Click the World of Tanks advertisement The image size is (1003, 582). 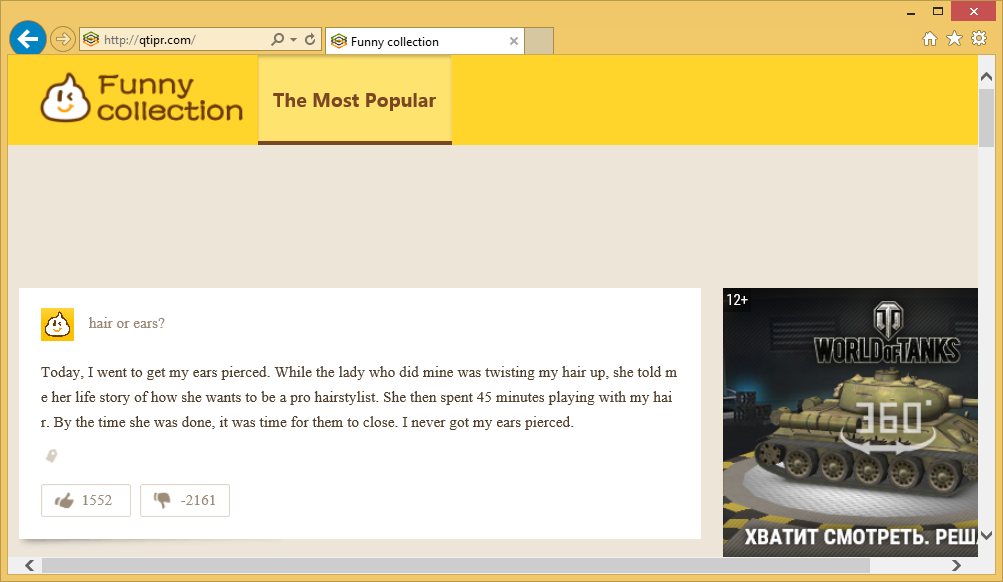pyautogui.click(x=850, y=420)
